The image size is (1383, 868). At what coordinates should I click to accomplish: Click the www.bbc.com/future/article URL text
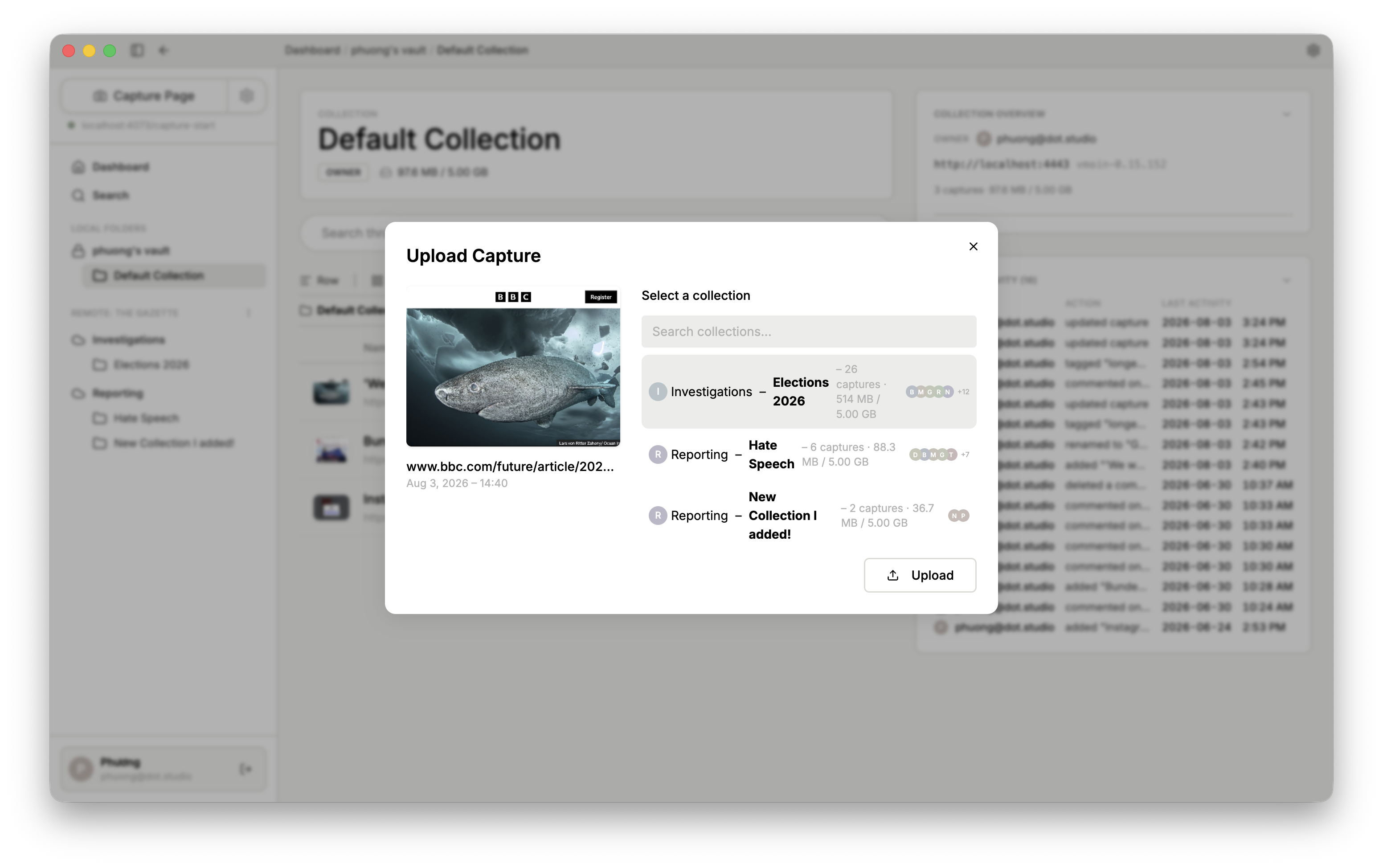point(510,466)
